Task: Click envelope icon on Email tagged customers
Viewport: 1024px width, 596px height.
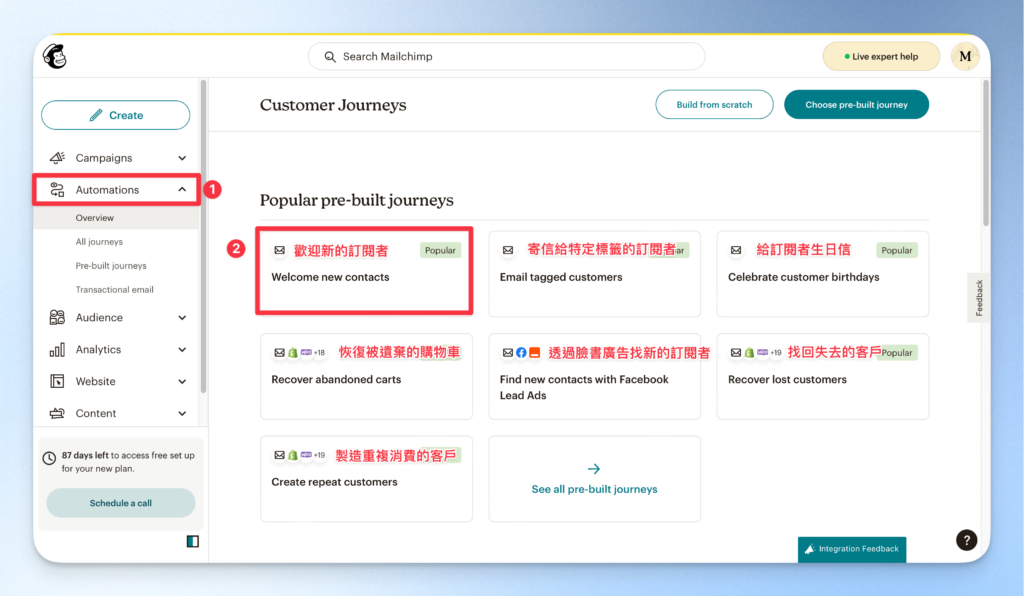Action: point(508,250)
